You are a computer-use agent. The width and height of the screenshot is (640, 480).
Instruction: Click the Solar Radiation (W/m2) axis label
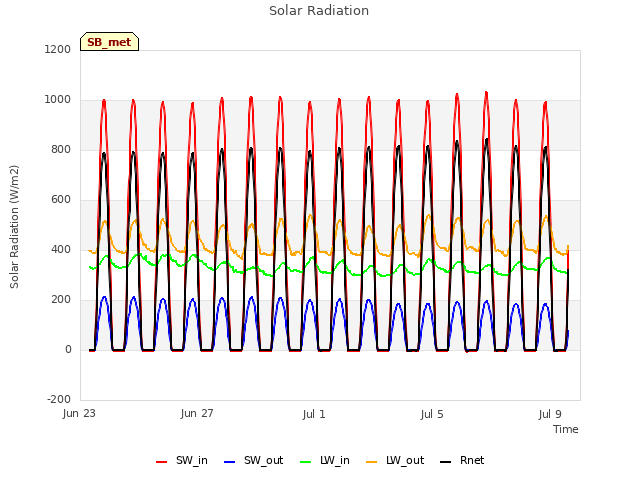pyautogui.click(x=14, y=227)
